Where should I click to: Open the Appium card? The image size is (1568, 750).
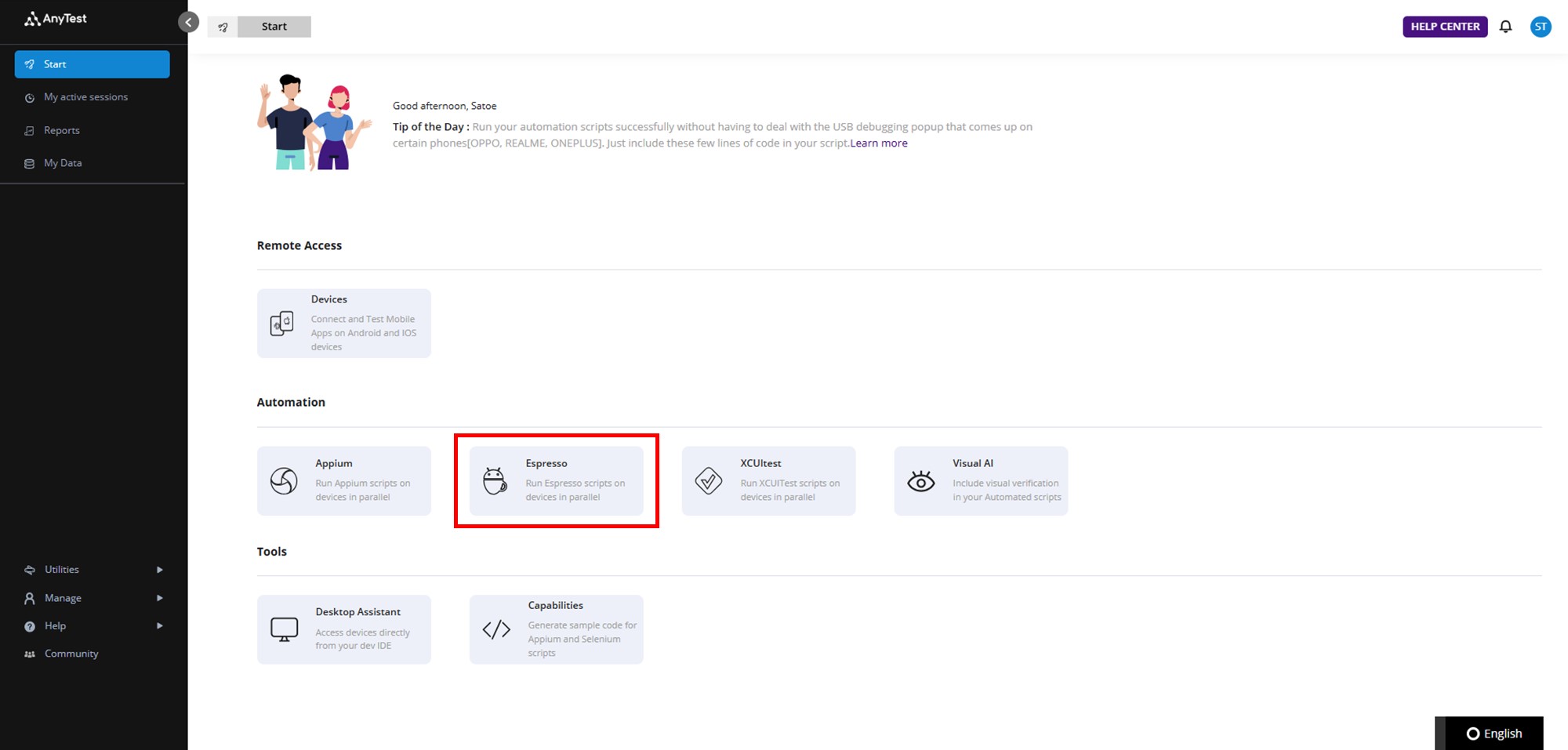tap(344, 481)
